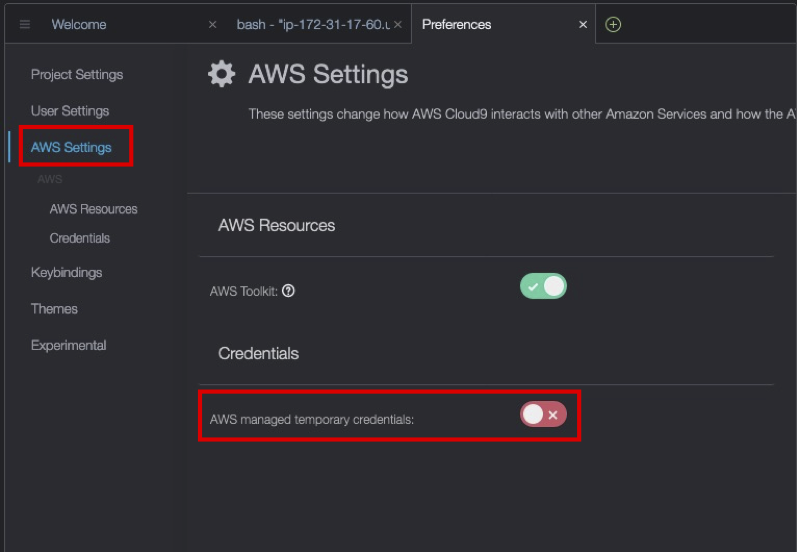This screenshot has width=797, height=552.
Task: Select AWS Settings in sidebar
Action: pos(71,147)
